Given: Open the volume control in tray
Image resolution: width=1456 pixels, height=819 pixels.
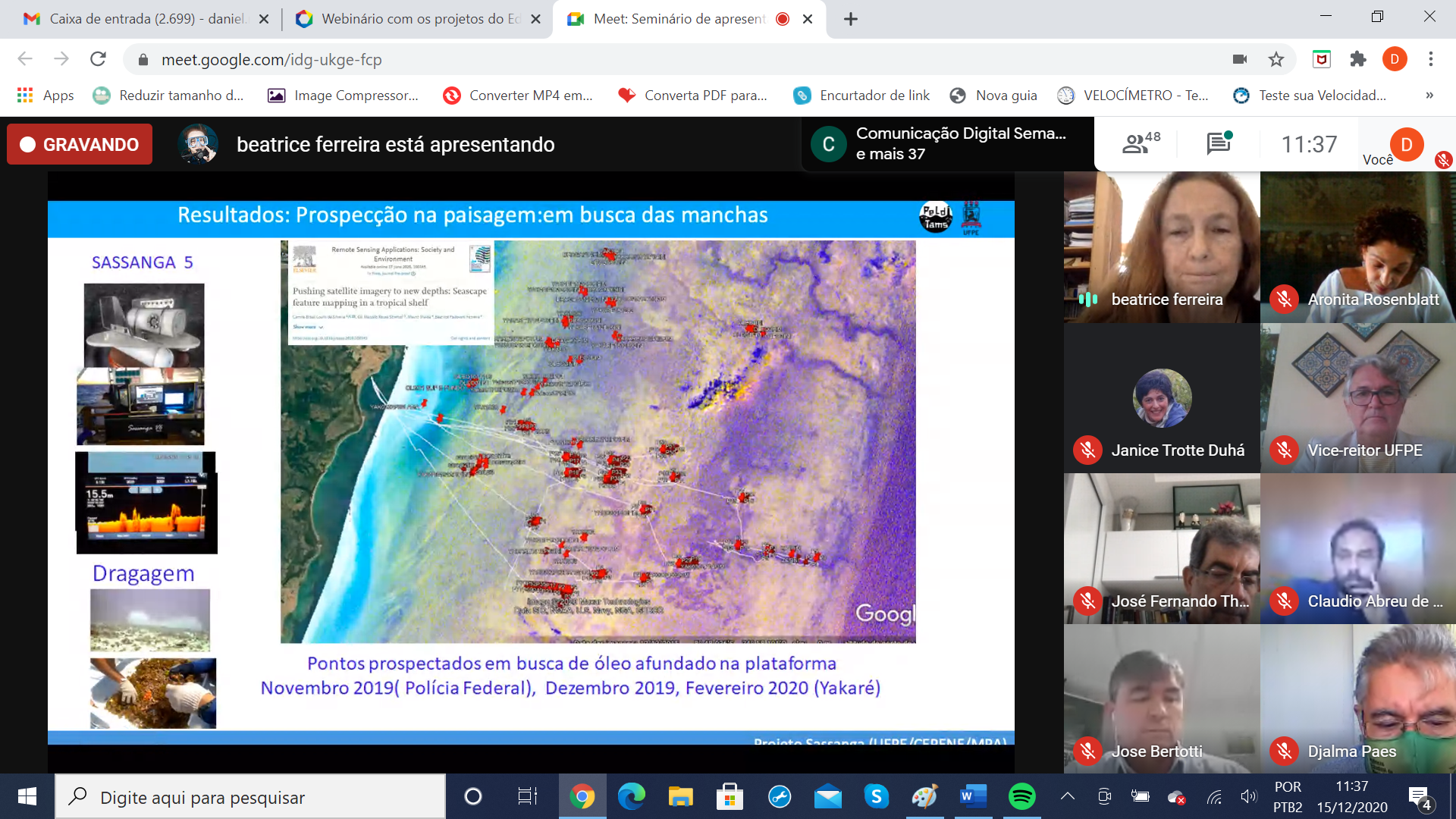Looking at the screenshot, I should click(1248, 796).
